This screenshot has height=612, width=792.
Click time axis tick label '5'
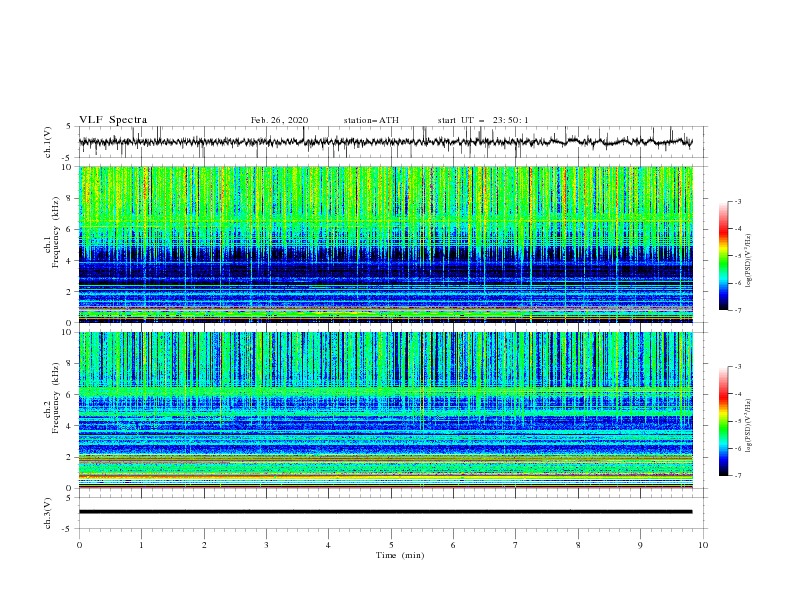[391, 545]
